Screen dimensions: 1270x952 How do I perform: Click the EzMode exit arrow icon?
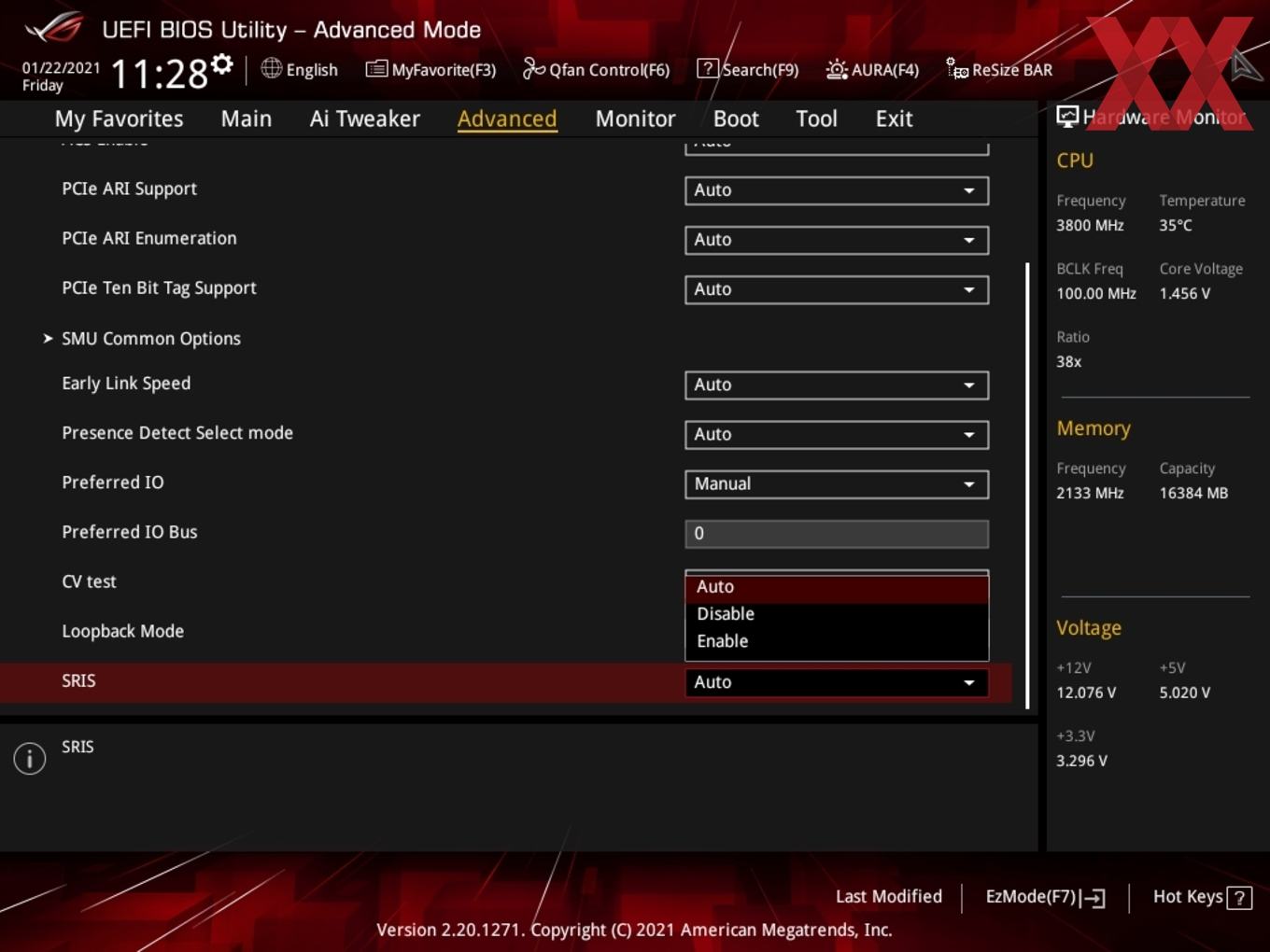tap(1094, 898)
